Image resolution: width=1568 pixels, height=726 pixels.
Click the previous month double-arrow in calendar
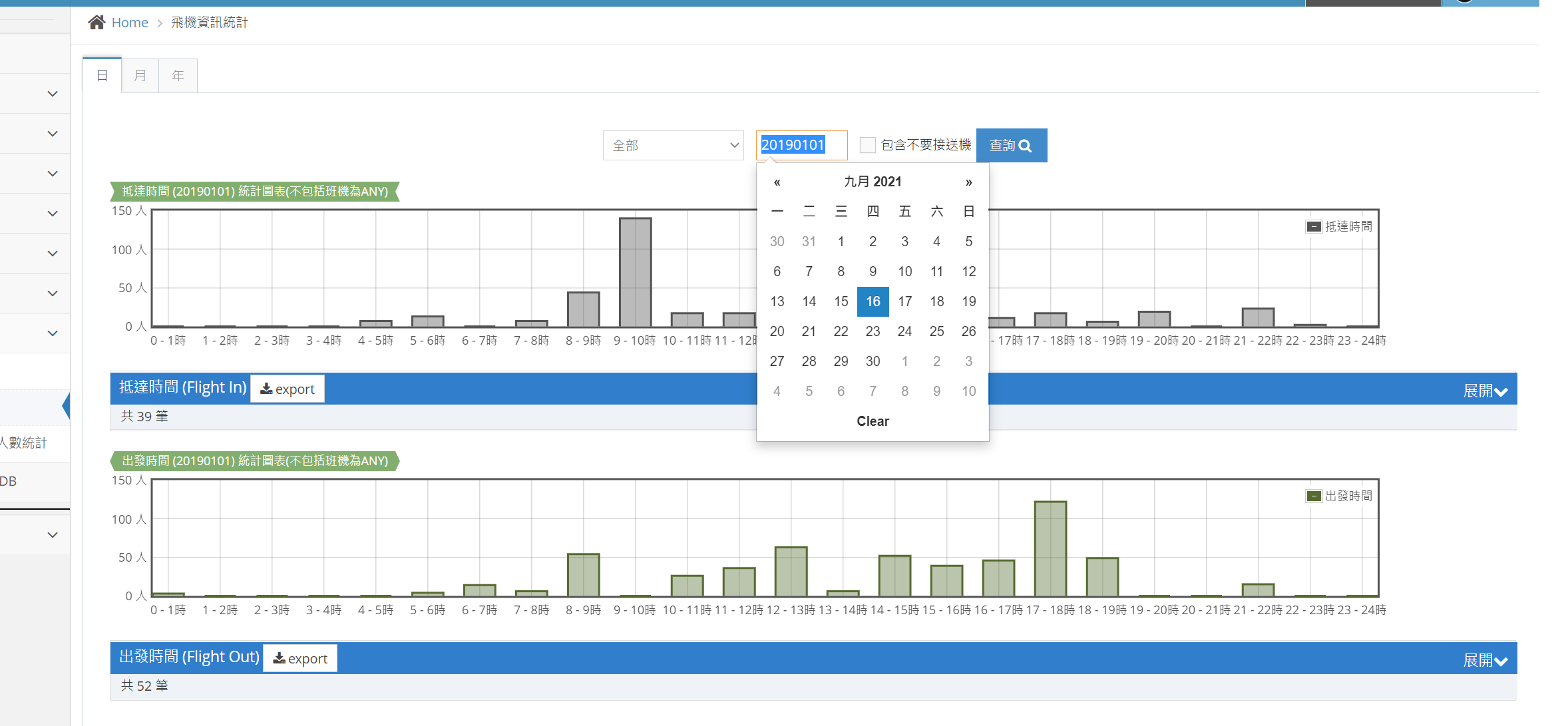(x=777, y=182)
